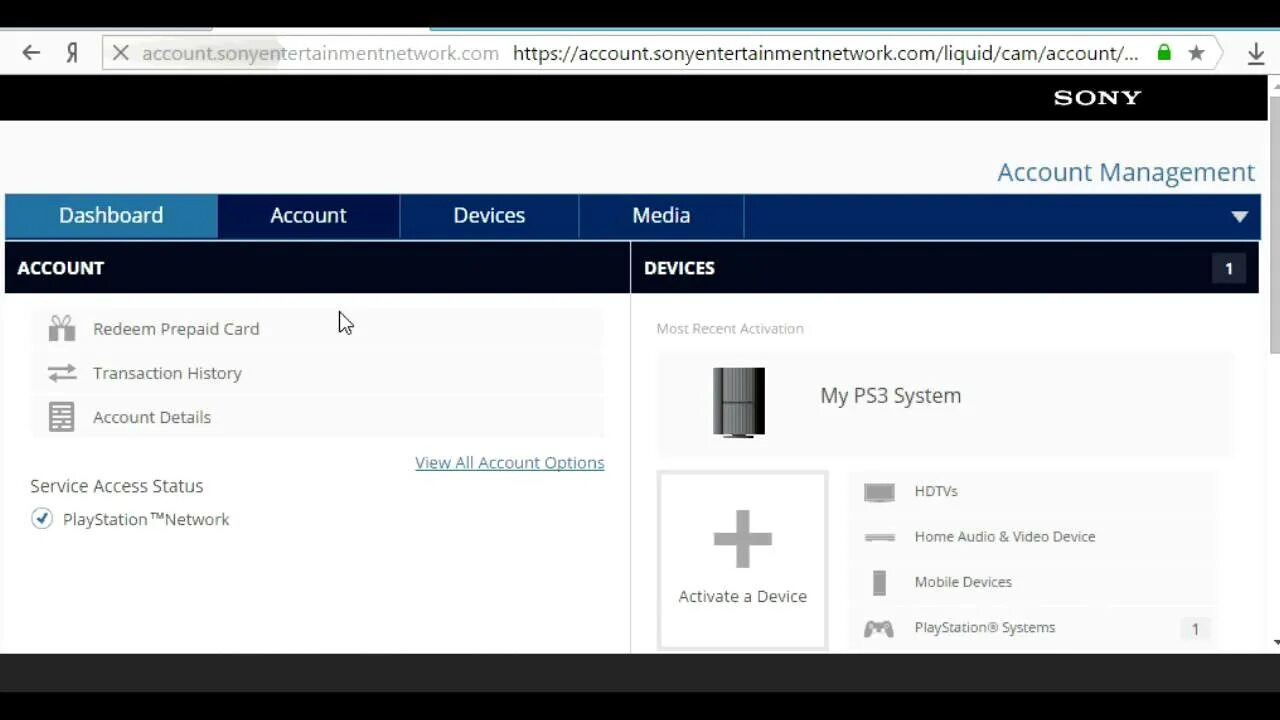Viewport: 1280px width, 720px height.
Task: Click the Most Recent Activation label
Action: [x=730, y=328]
